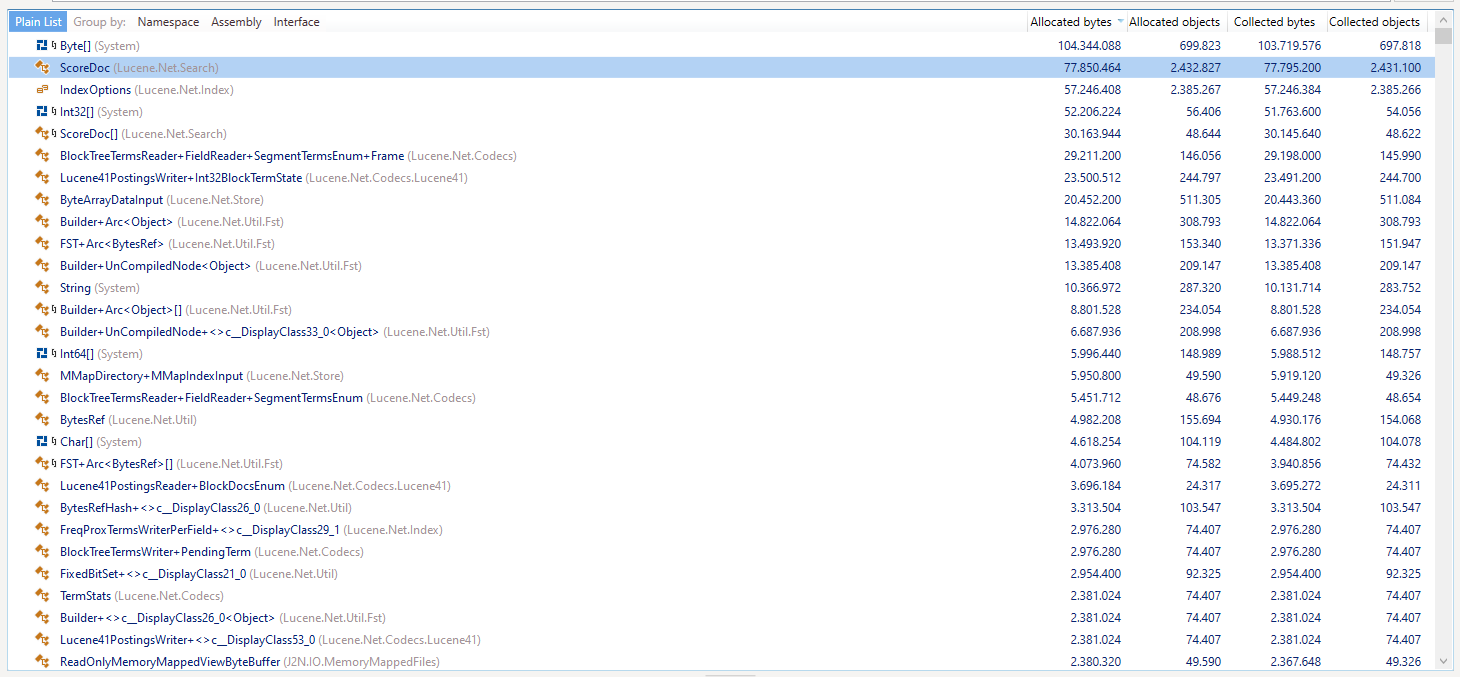Click the 10.131.714 collected bytes value
The height and width of the screenshot is (677, 1460).
pos(1292,288)
